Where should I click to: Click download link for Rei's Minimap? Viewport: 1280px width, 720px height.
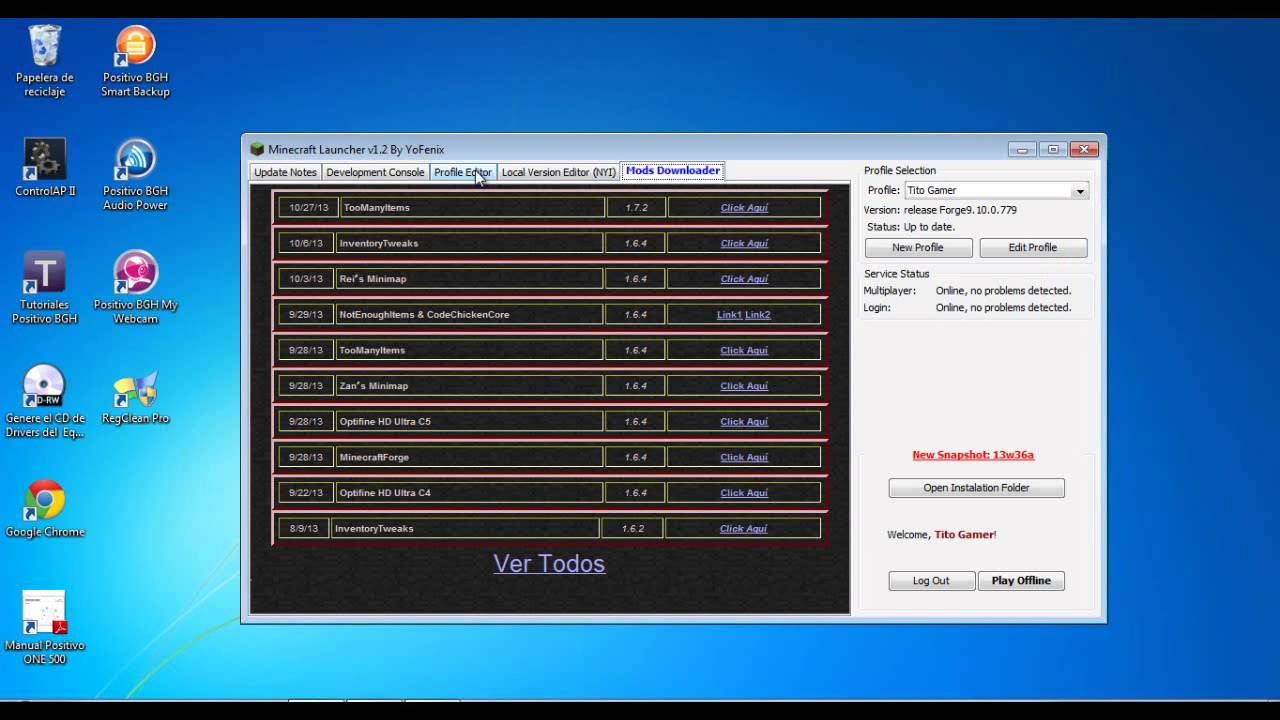[x=744, y=279]
